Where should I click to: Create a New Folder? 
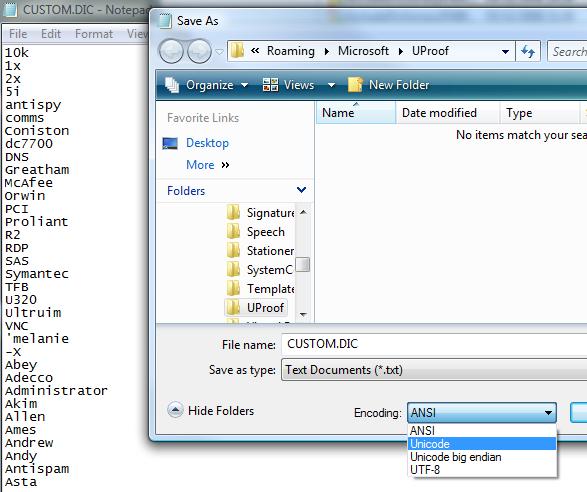[x=388, y=85]
